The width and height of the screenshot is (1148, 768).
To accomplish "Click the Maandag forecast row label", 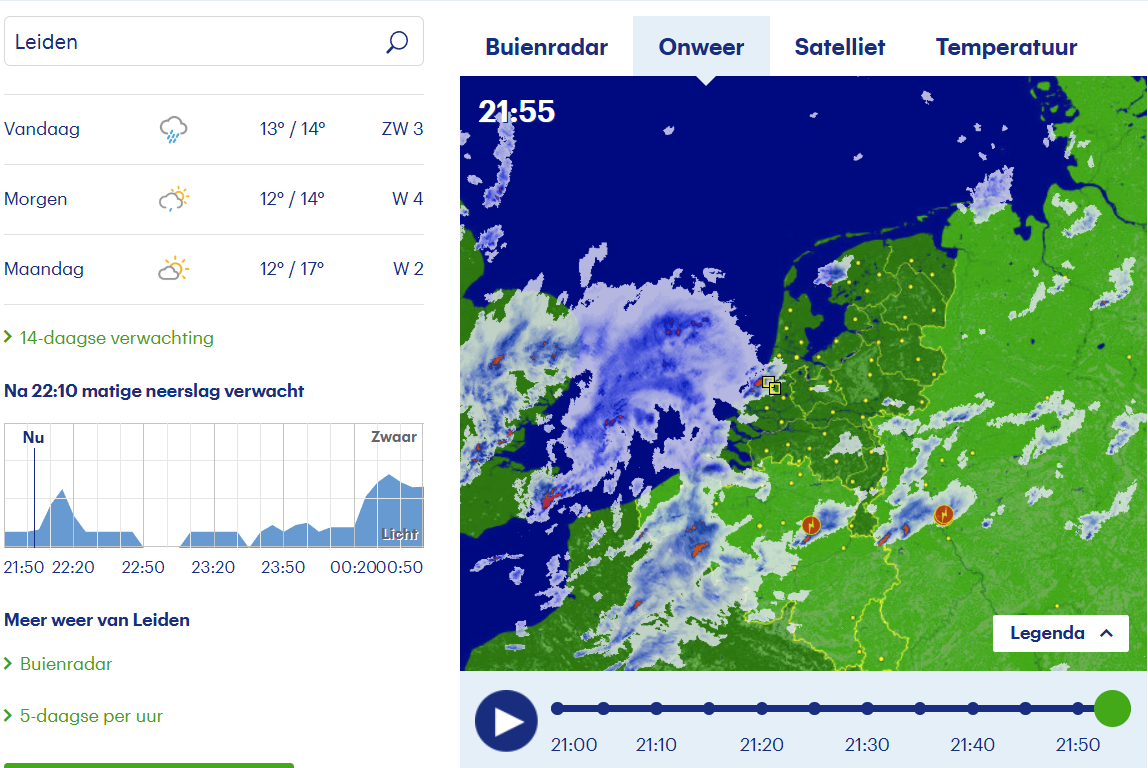I will point(44,269).
